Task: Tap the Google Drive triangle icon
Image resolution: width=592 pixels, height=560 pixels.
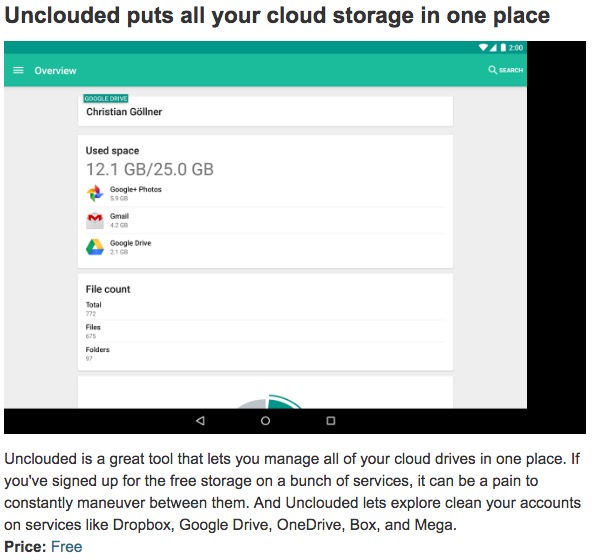Action: coord(95,247)
